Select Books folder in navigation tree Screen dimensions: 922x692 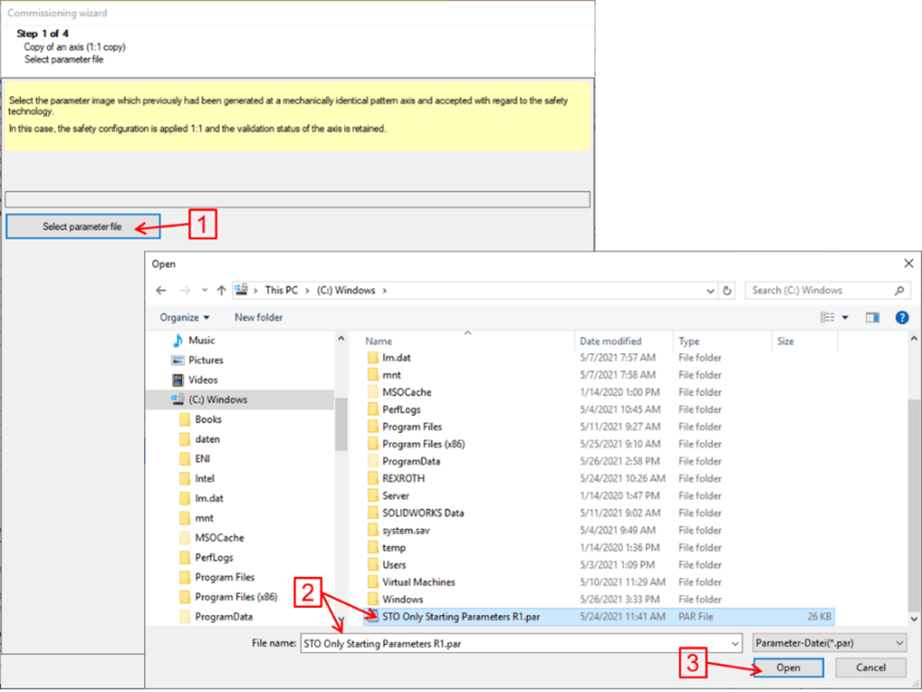(201, 419)
